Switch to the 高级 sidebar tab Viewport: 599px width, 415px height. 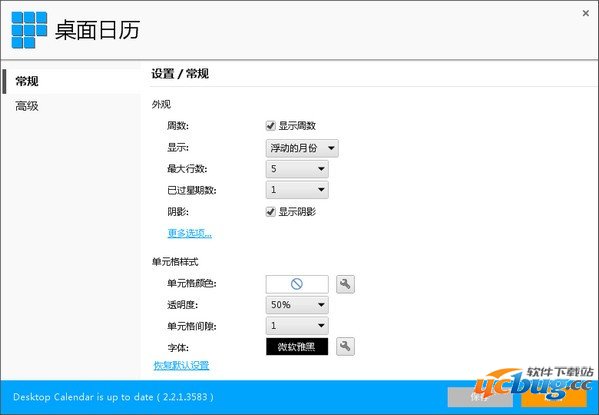pyautogui.click(x=71, y=106)
